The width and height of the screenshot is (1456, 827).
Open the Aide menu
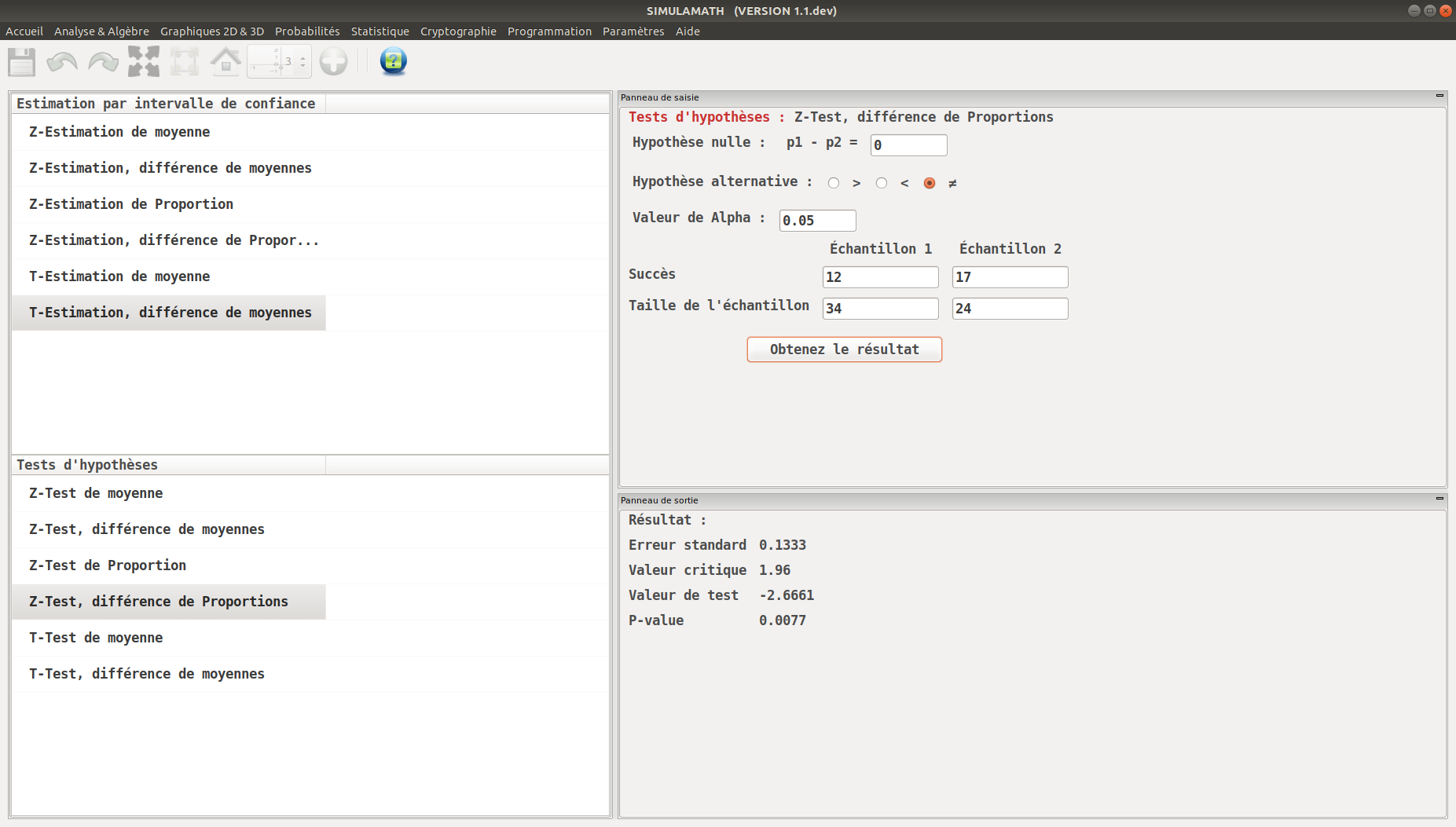688,31
